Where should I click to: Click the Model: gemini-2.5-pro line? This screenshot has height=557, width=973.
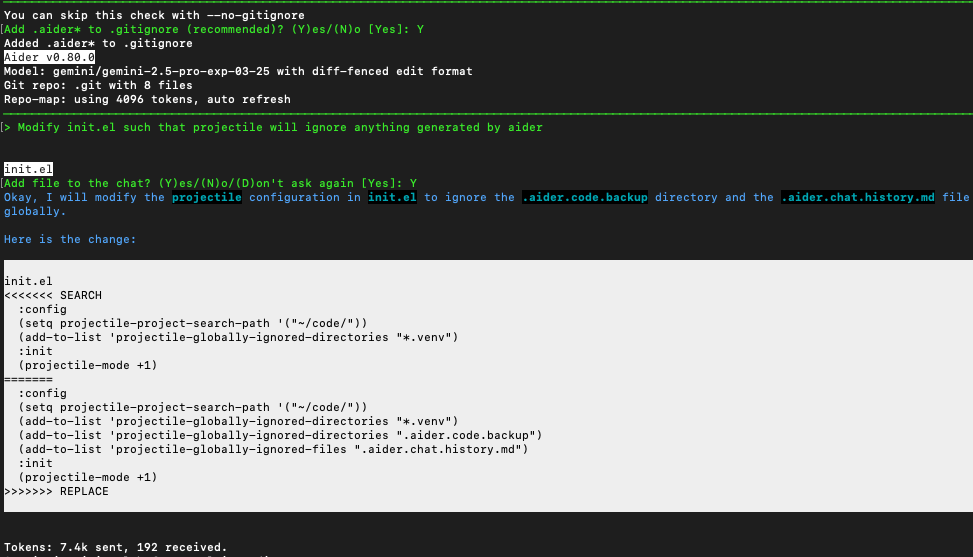click(x=238, y=71)
